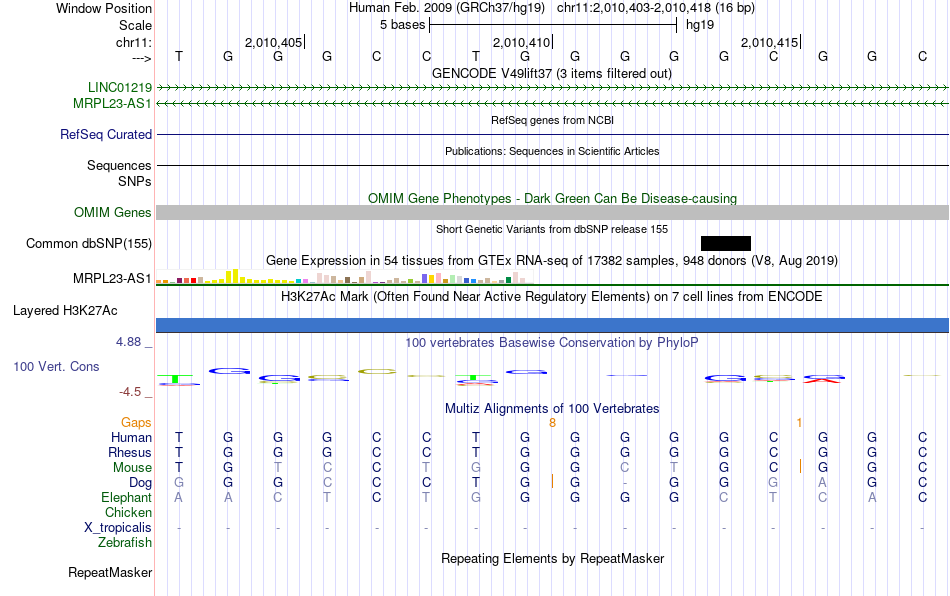Click the -4.5 PhyloP lower scale value
950x596 pixels.
(130, 392)
